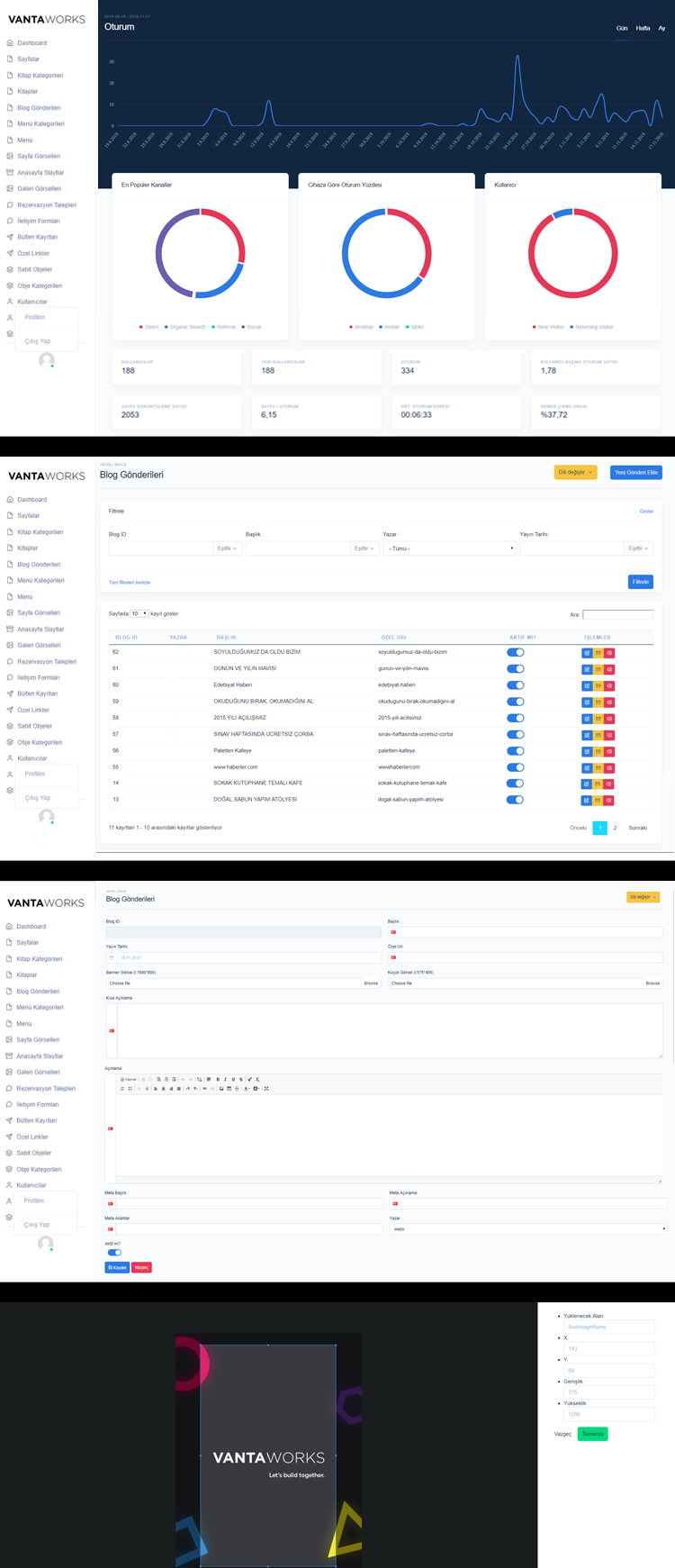
Task: Click the yellow icon for blog 59 row
Action: tap(598, 702)
